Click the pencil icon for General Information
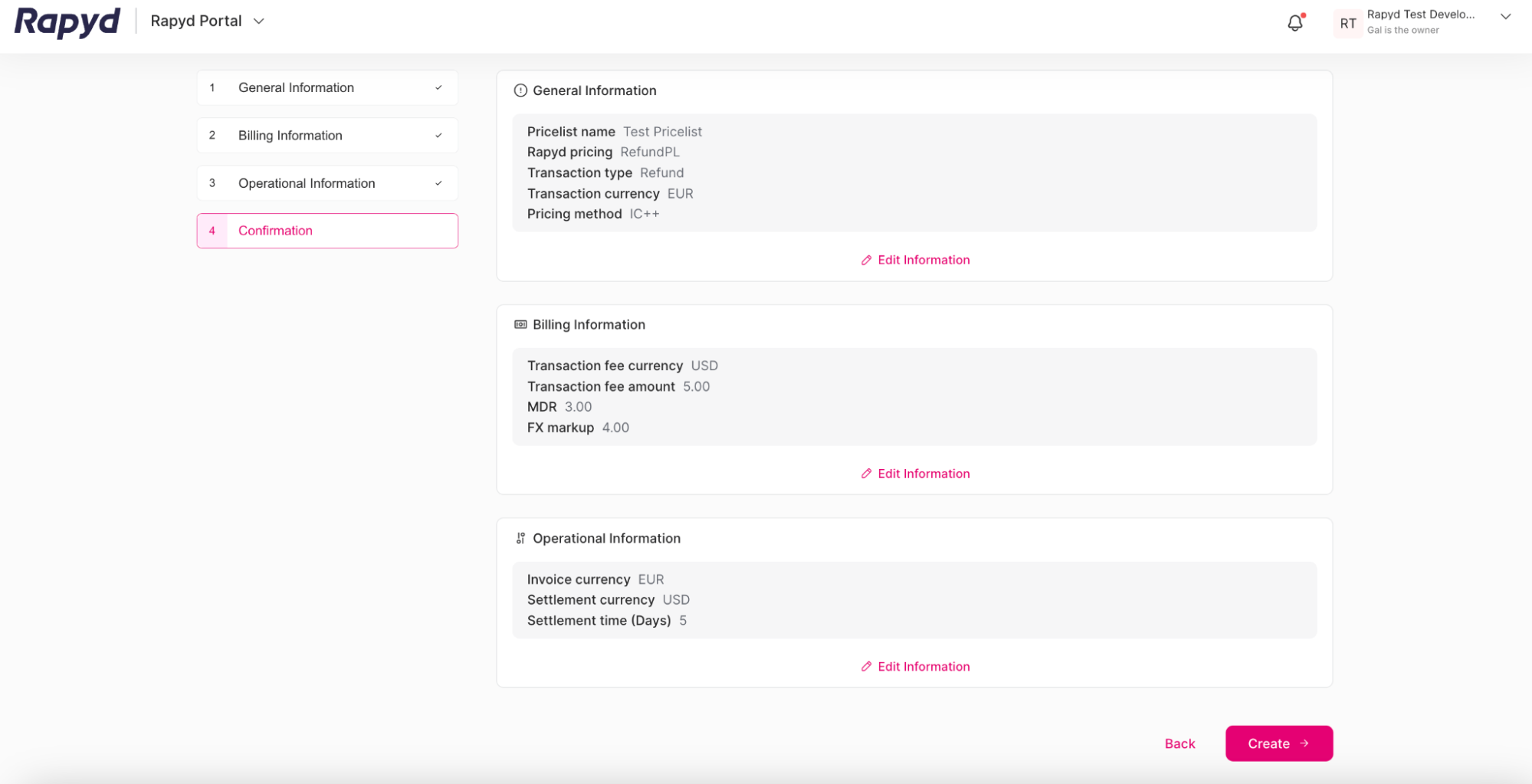The height and width of the screenshot is (784, 1532). point(865,260)
